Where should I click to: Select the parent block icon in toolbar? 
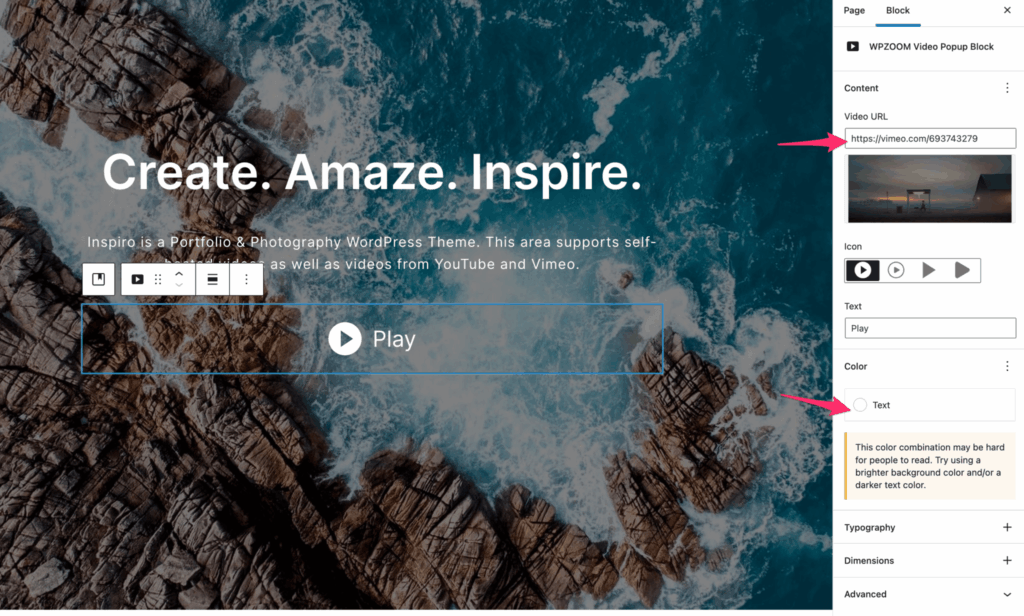tap(99, 280)
